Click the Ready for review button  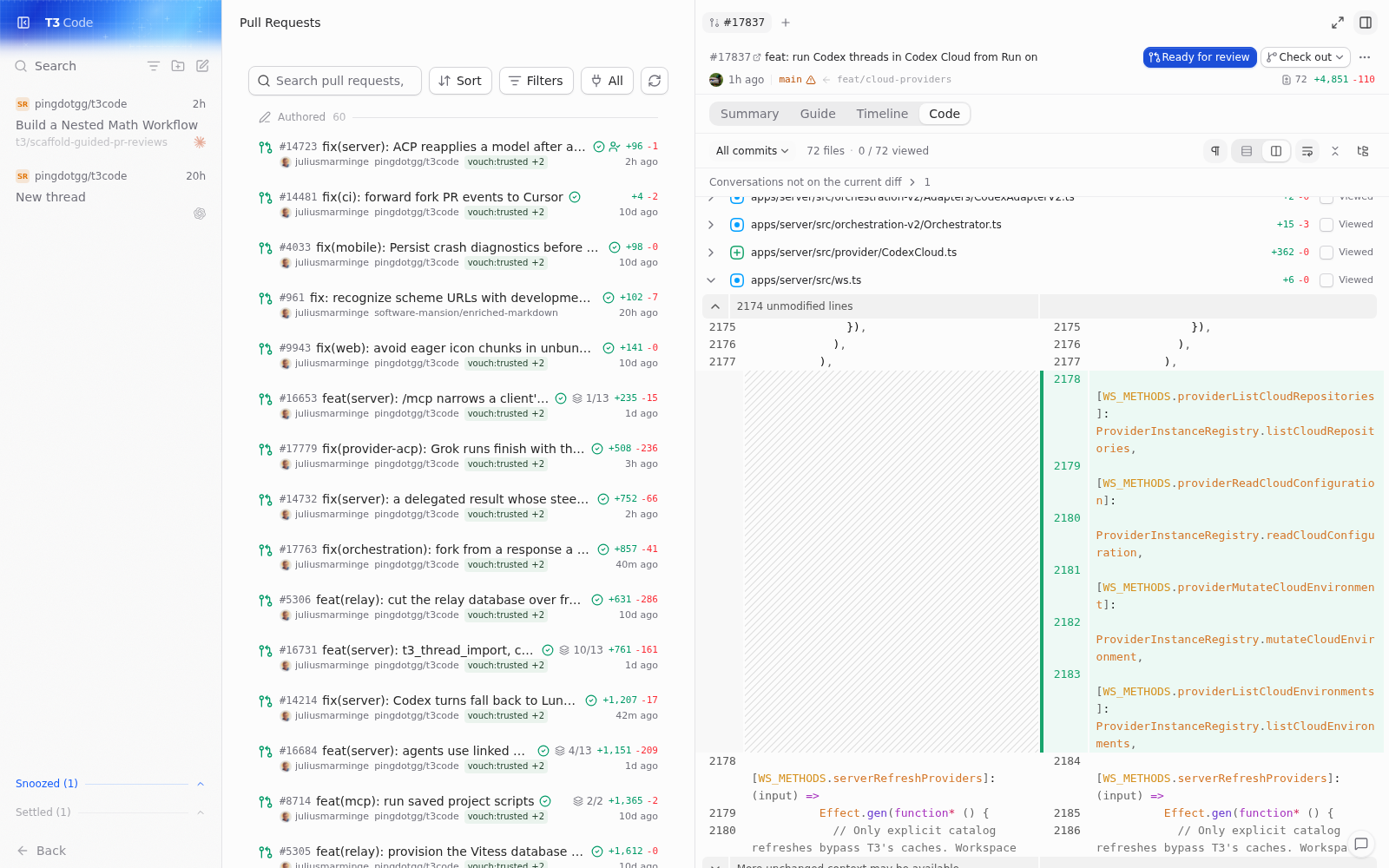click(1200, 57)
